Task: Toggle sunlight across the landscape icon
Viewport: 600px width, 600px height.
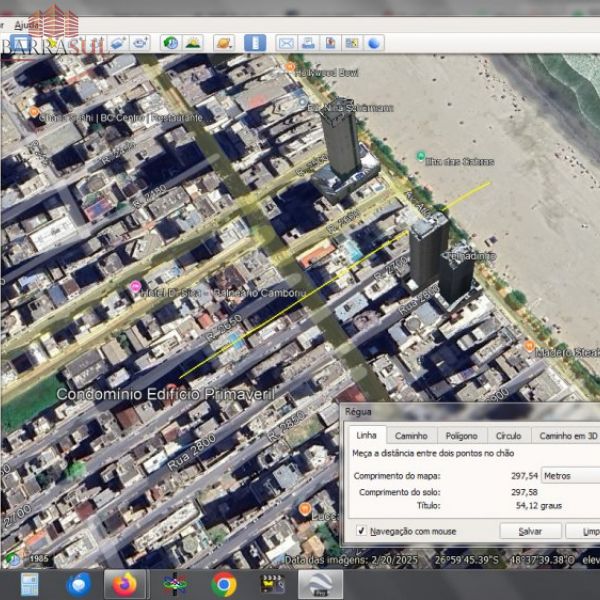Action: point(192,43)
